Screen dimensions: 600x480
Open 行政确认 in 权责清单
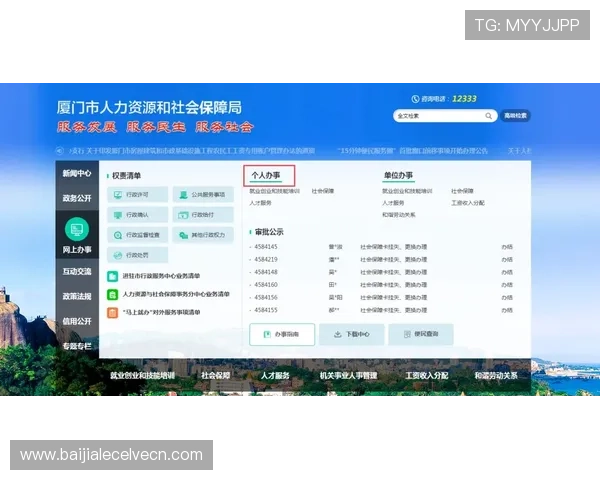137,215
